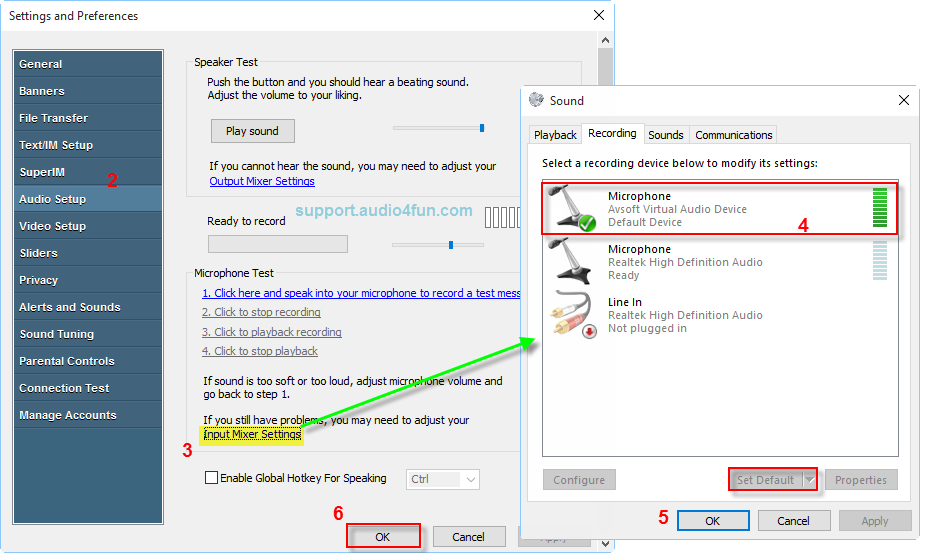Open the Input Mixer Settings link
Screen dimensions: 931x553
252,434
